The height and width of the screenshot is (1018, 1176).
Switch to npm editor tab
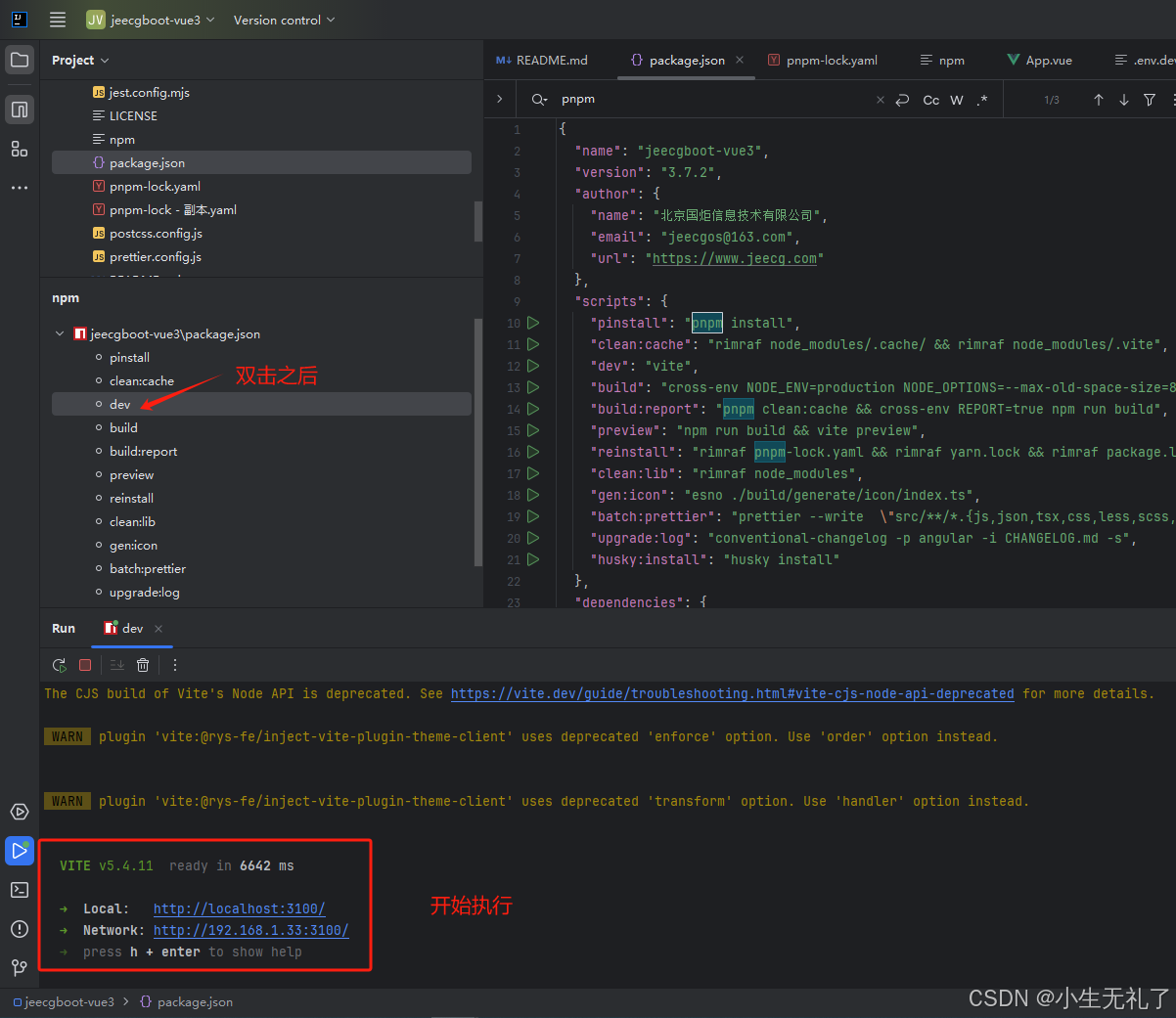(x=942, y=61)
